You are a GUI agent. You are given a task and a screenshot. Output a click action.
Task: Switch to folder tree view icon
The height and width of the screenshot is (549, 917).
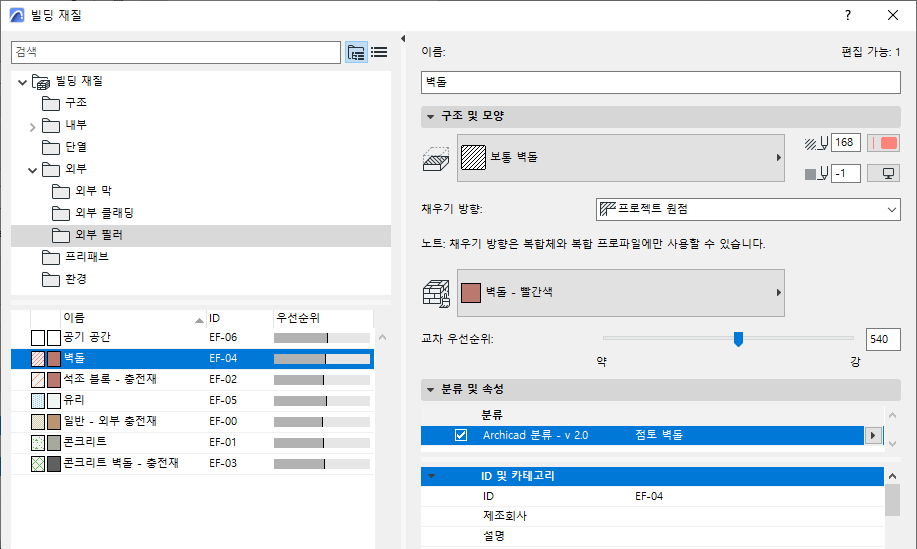[x=356, y=52]
